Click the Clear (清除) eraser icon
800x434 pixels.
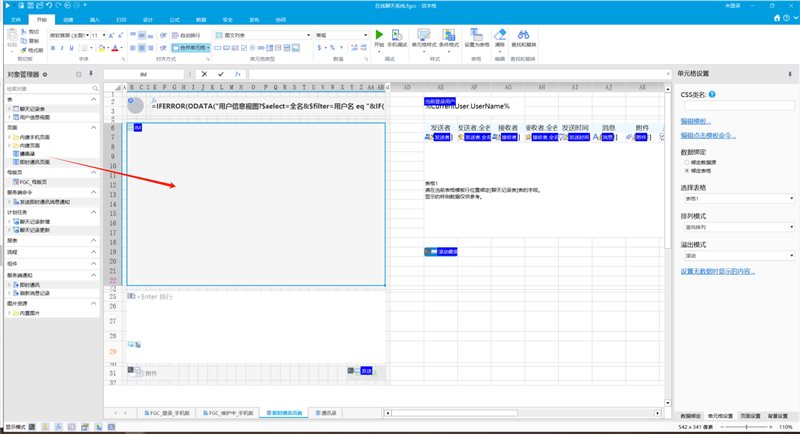(500, 35)
